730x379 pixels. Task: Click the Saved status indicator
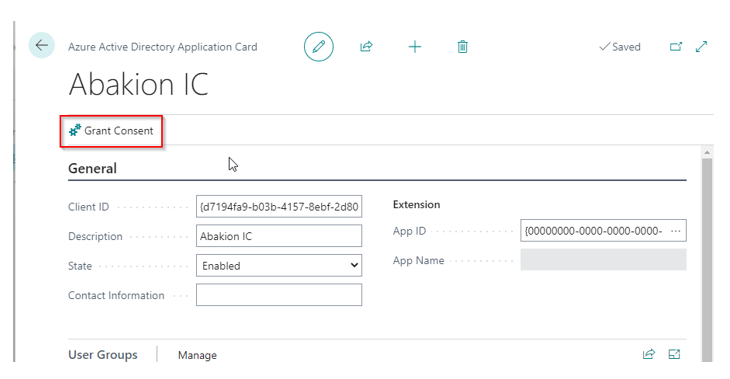pos(620,47)
